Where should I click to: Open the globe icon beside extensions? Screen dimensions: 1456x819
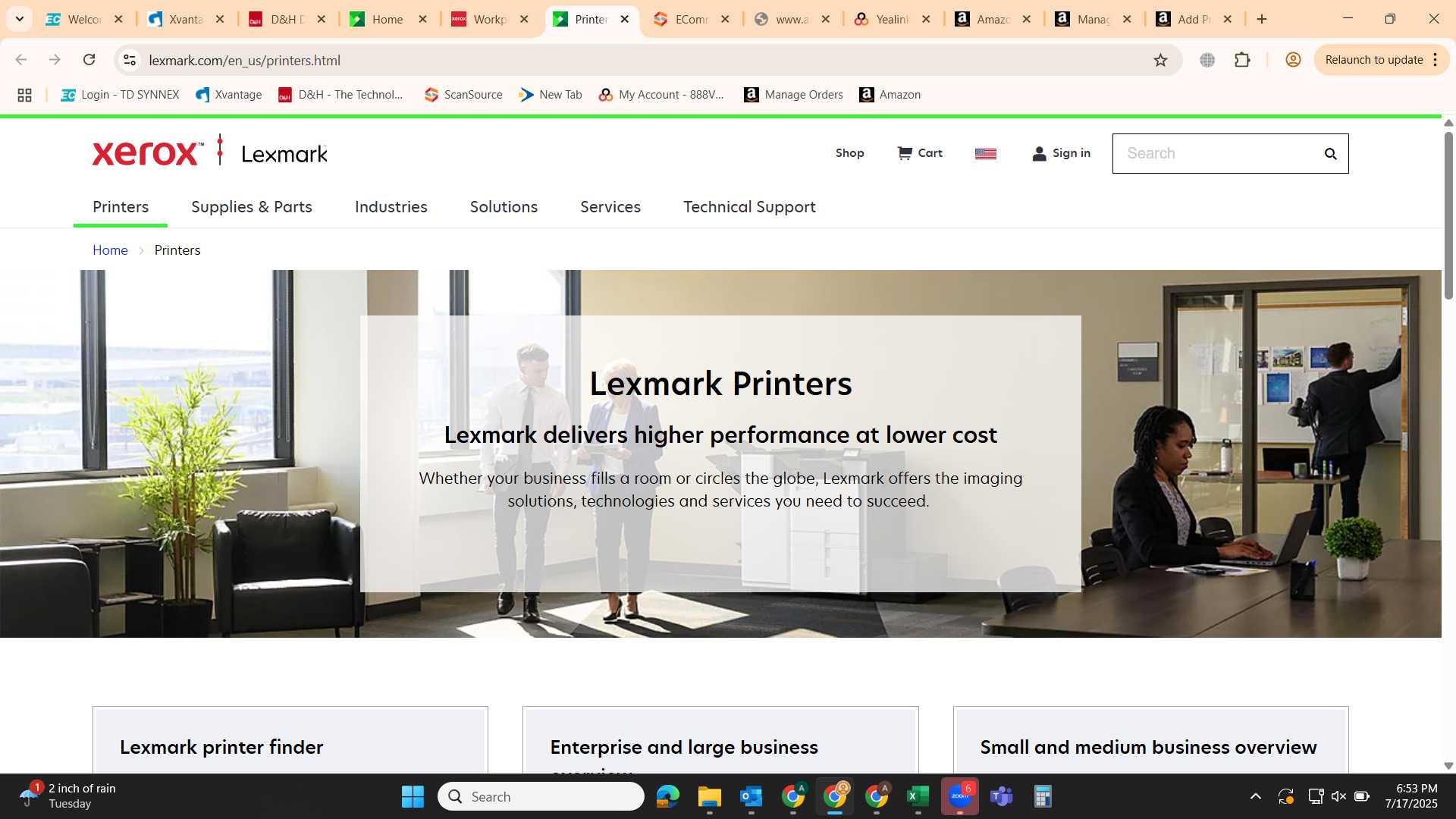(1207, 60)
